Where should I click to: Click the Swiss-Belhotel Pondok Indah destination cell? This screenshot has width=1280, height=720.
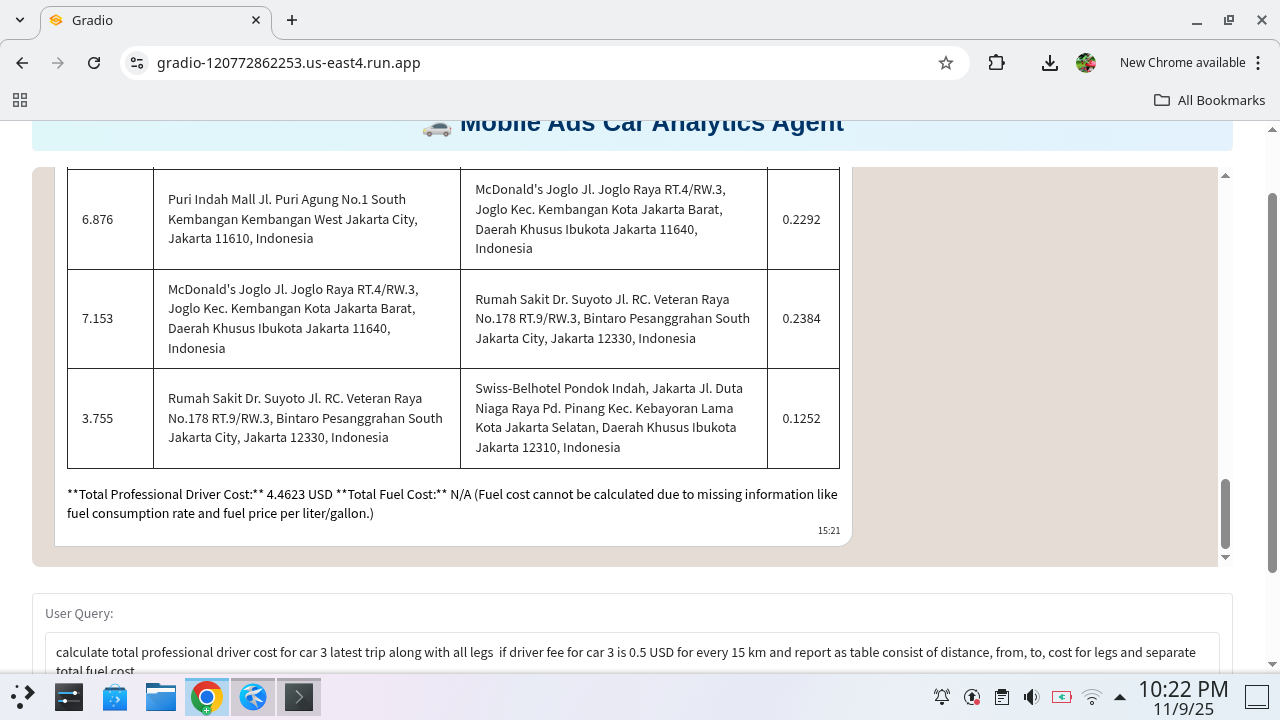click(x=614, y=418)
